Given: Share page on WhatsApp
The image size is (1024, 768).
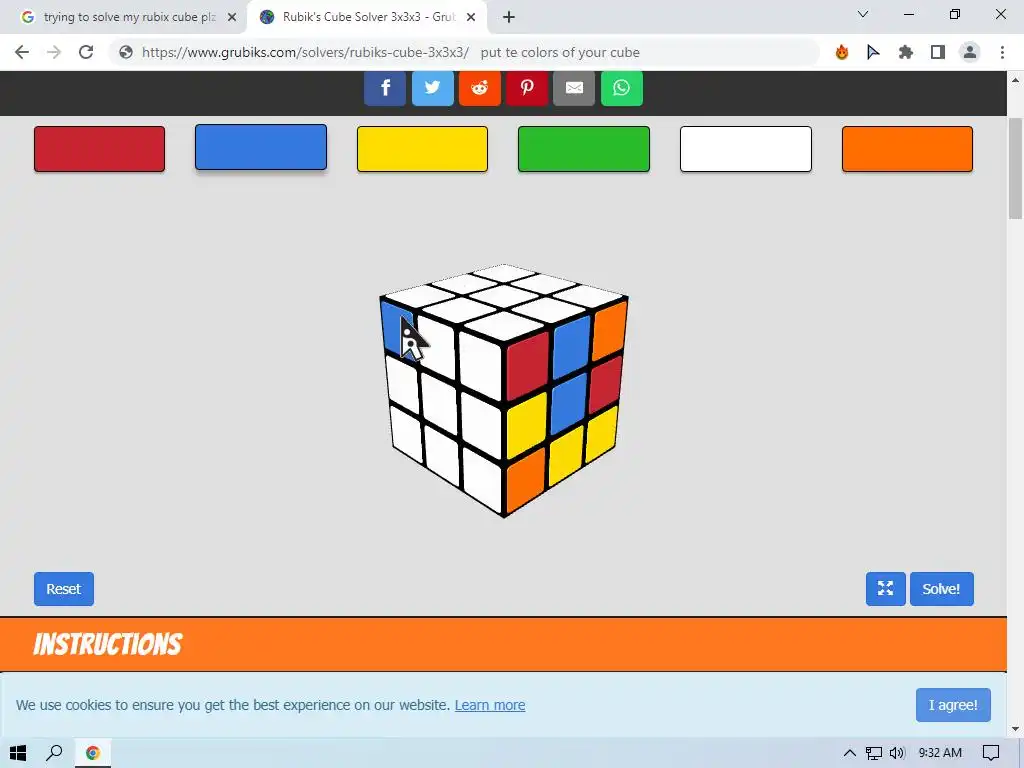Looking at the screenshot, I should tap(622, 88).
